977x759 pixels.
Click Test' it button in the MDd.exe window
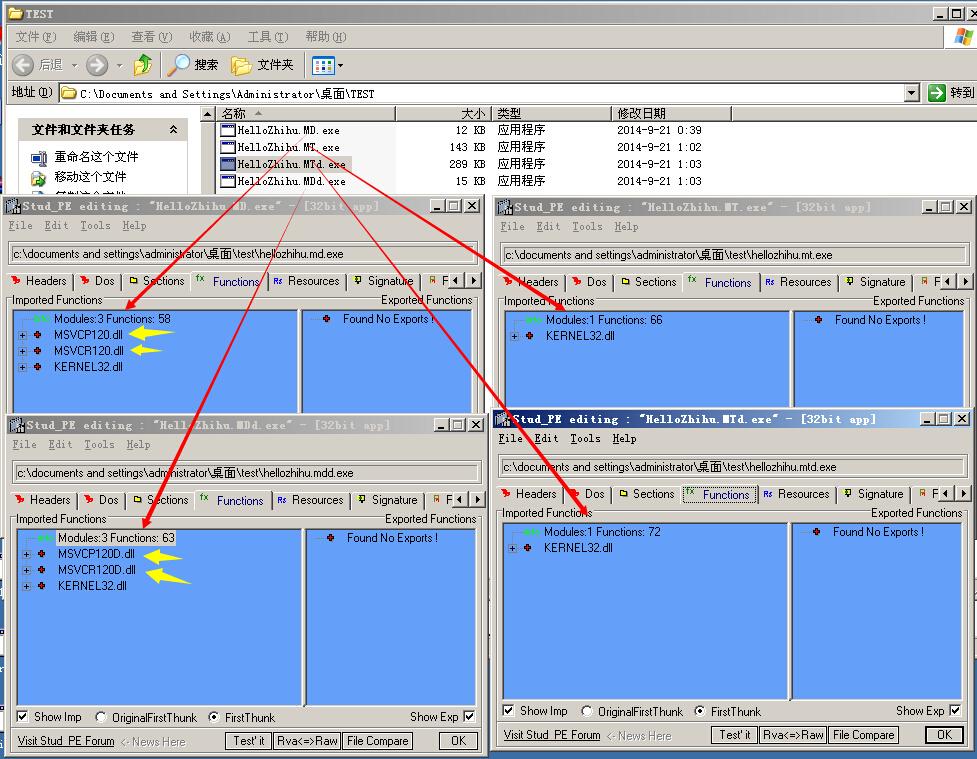pyautogui.click(x=249, y=741)
